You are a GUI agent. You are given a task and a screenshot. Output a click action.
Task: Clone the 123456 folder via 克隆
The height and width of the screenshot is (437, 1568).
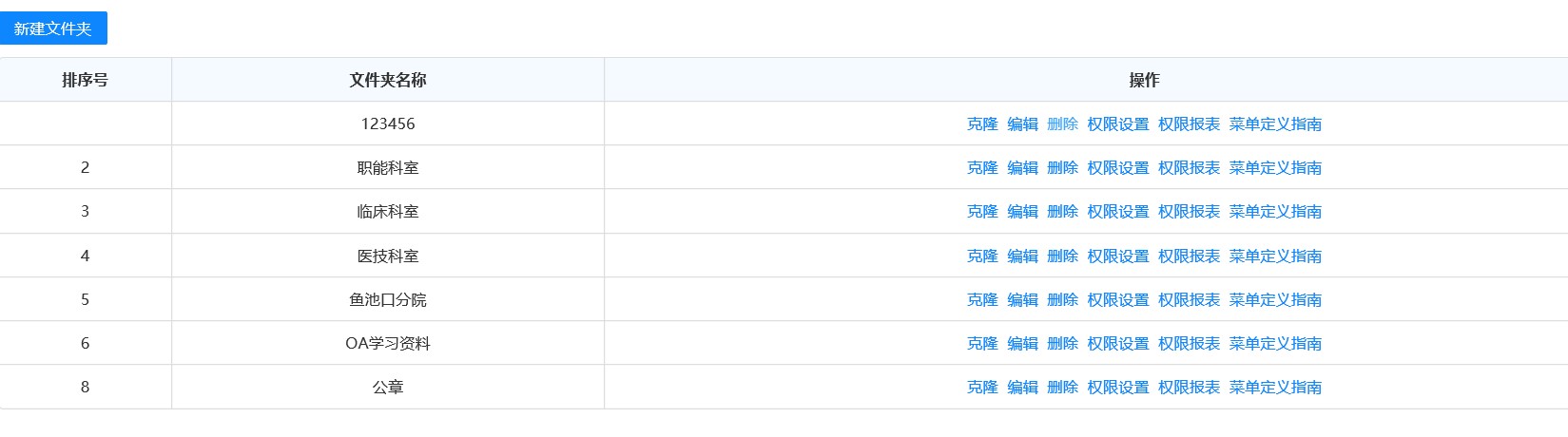[x=982, y=123]
